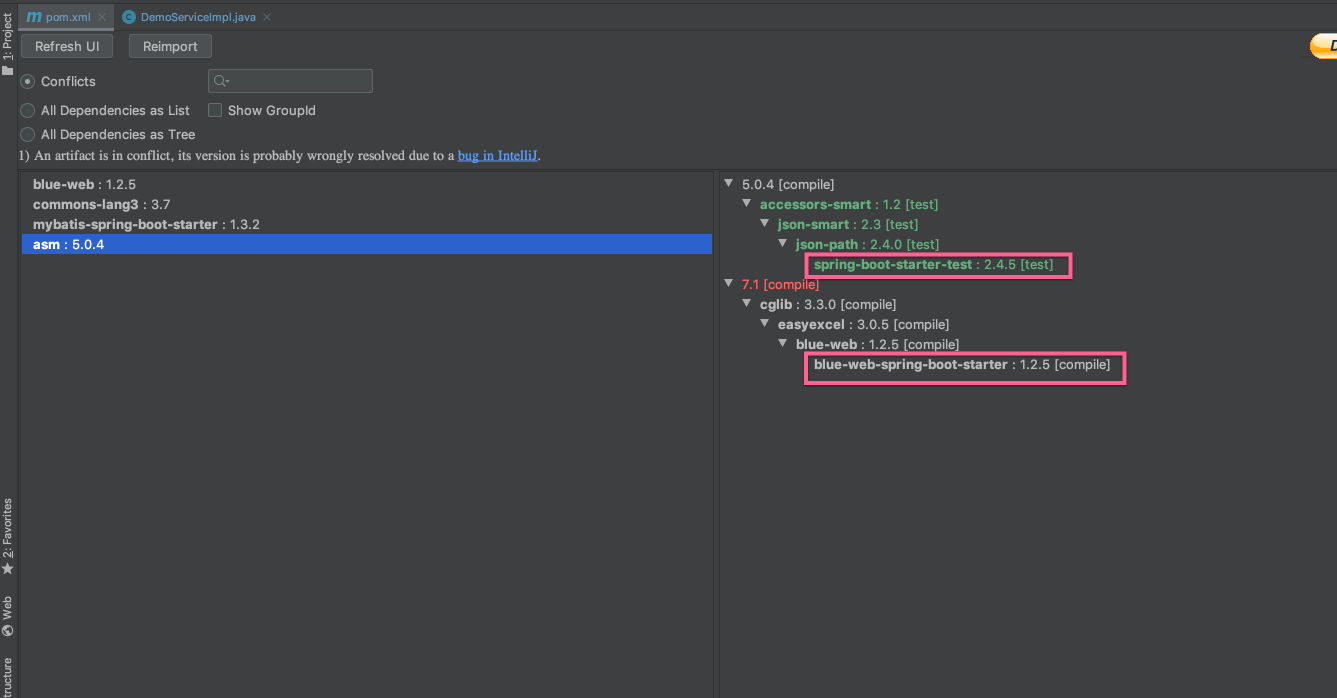Click the Refresh UI button
This screenshot has width=1337, height=698.
pyautogui.click(x=67, y=46)
